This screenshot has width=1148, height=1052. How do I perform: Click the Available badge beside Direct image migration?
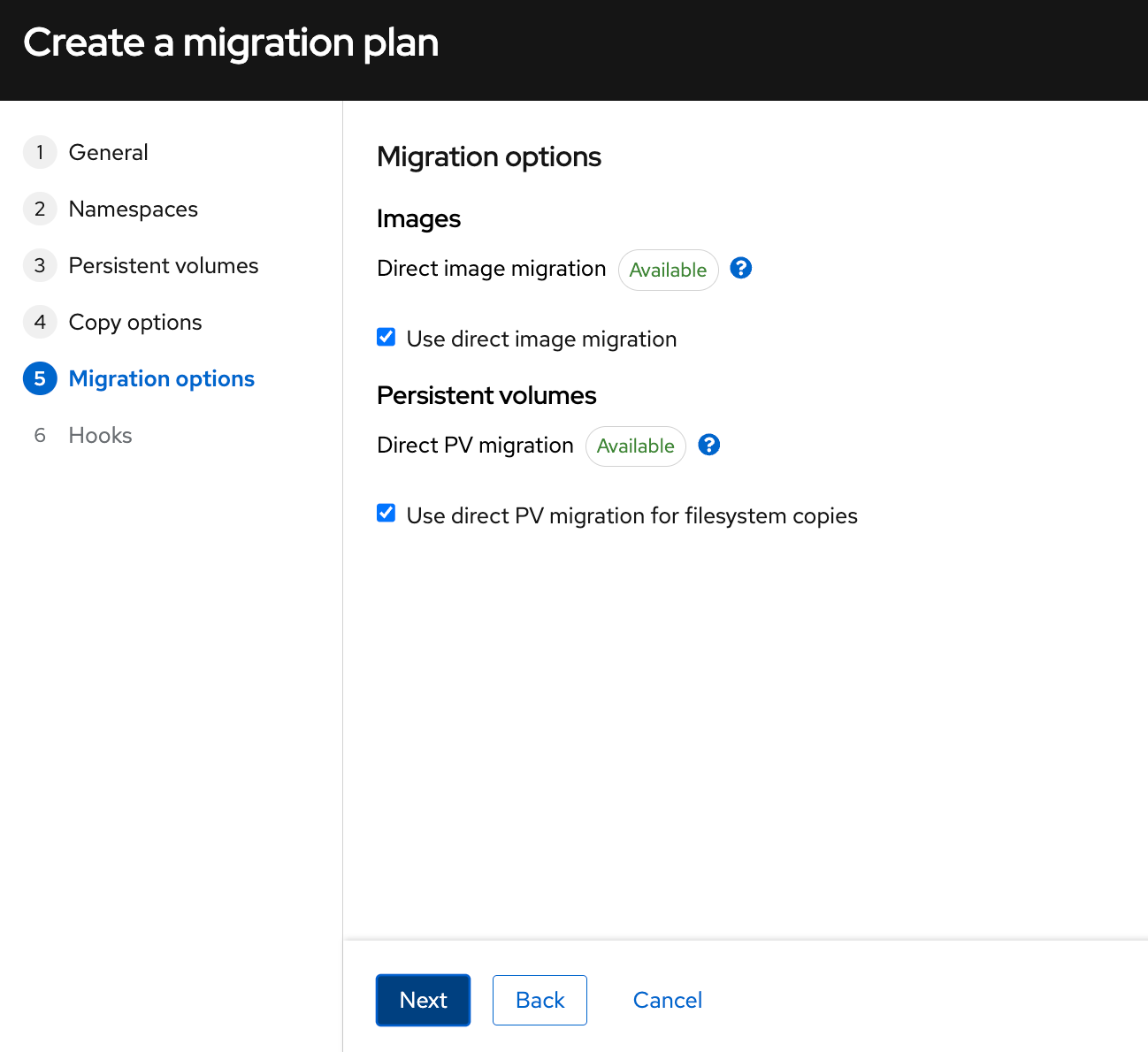[668, 270]
